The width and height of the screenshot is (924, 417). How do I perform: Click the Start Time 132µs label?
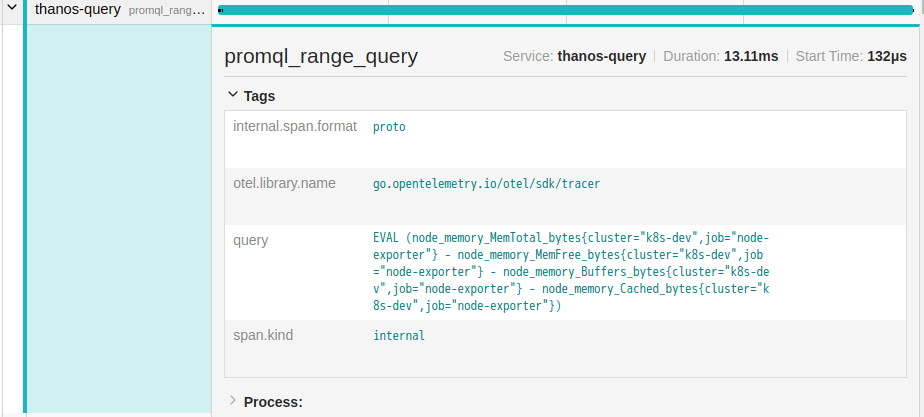click(851, 57)
